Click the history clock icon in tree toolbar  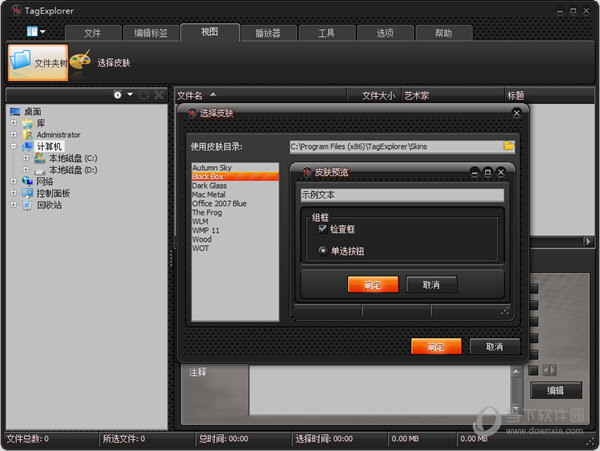pos(117,95)
